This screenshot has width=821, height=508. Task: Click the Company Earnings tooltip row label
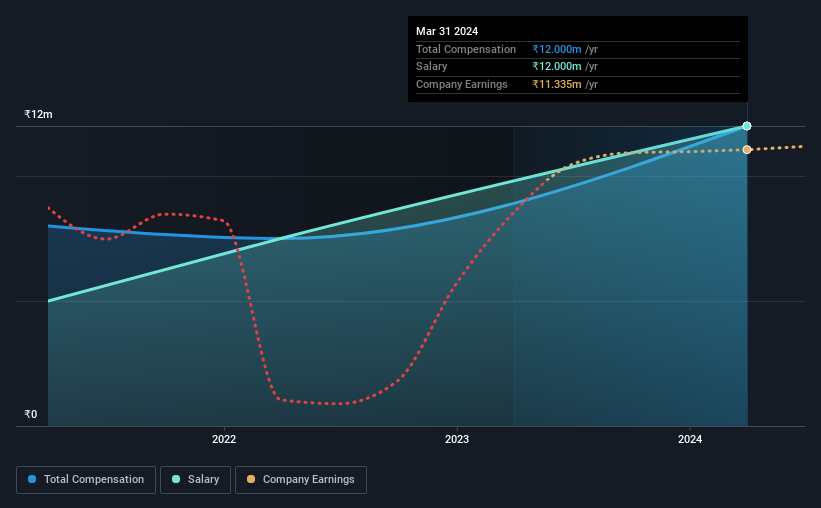[x=461, y=84]
